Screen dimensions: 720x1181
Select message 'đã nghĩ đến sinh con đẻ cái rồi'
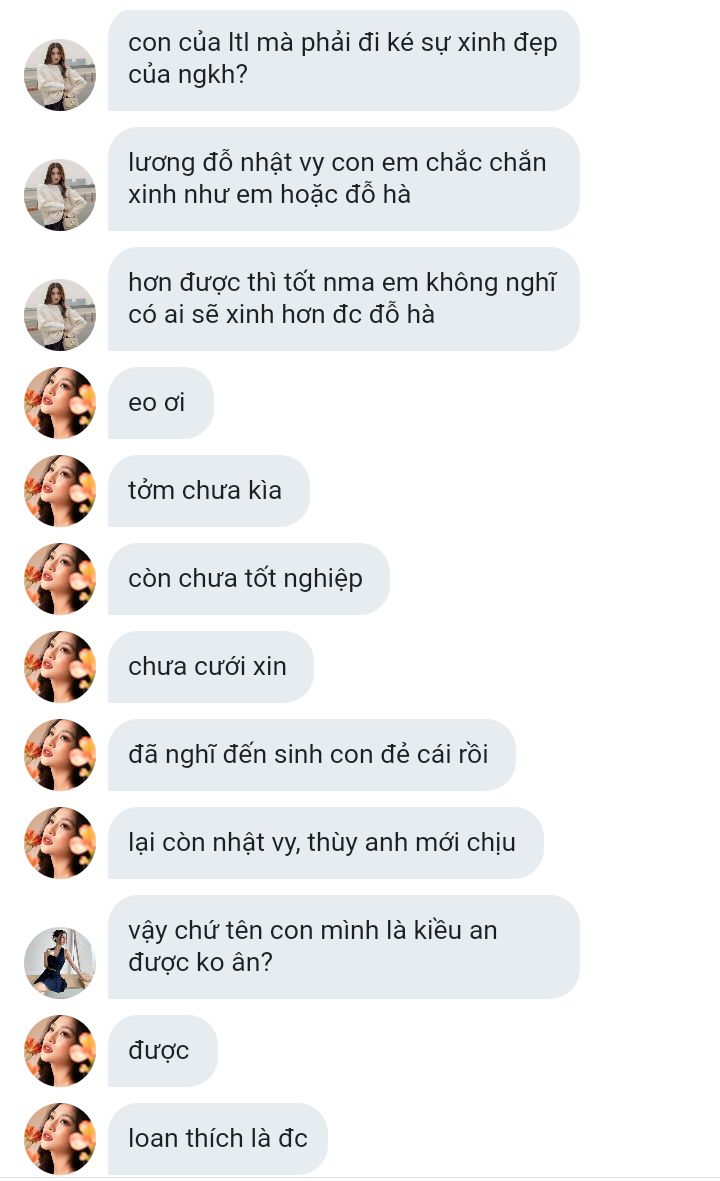pos(312,755)
